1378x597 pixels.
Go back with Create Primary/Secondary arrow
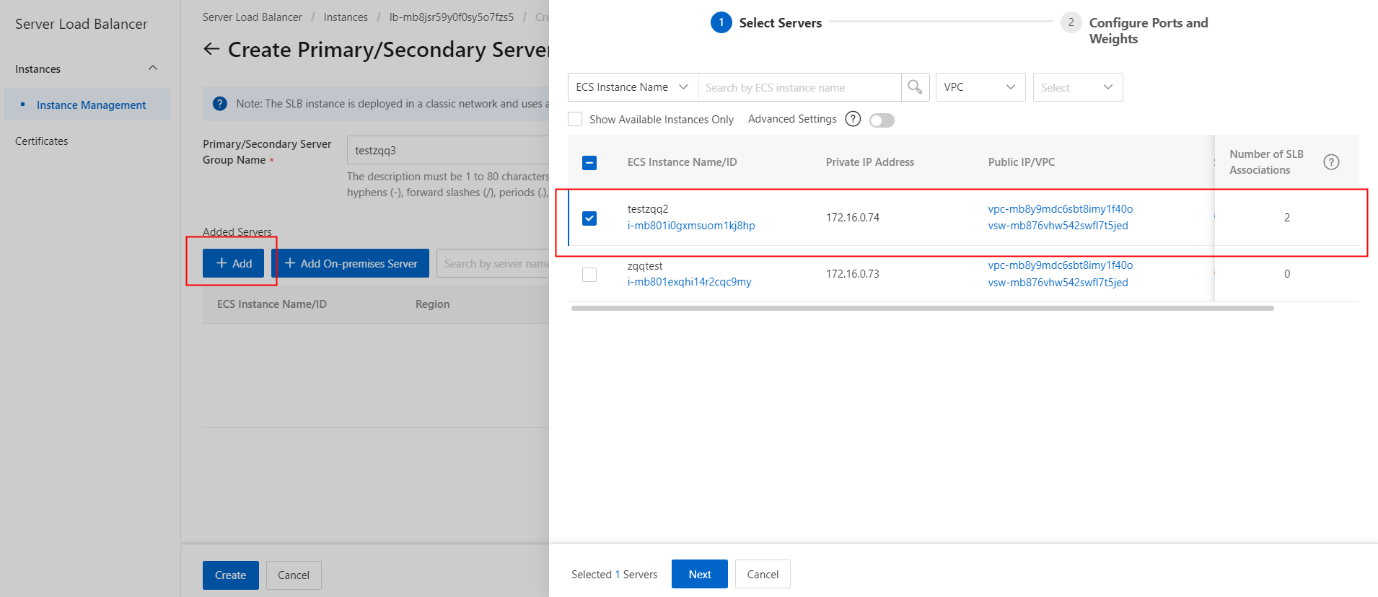tap(211, 50)
